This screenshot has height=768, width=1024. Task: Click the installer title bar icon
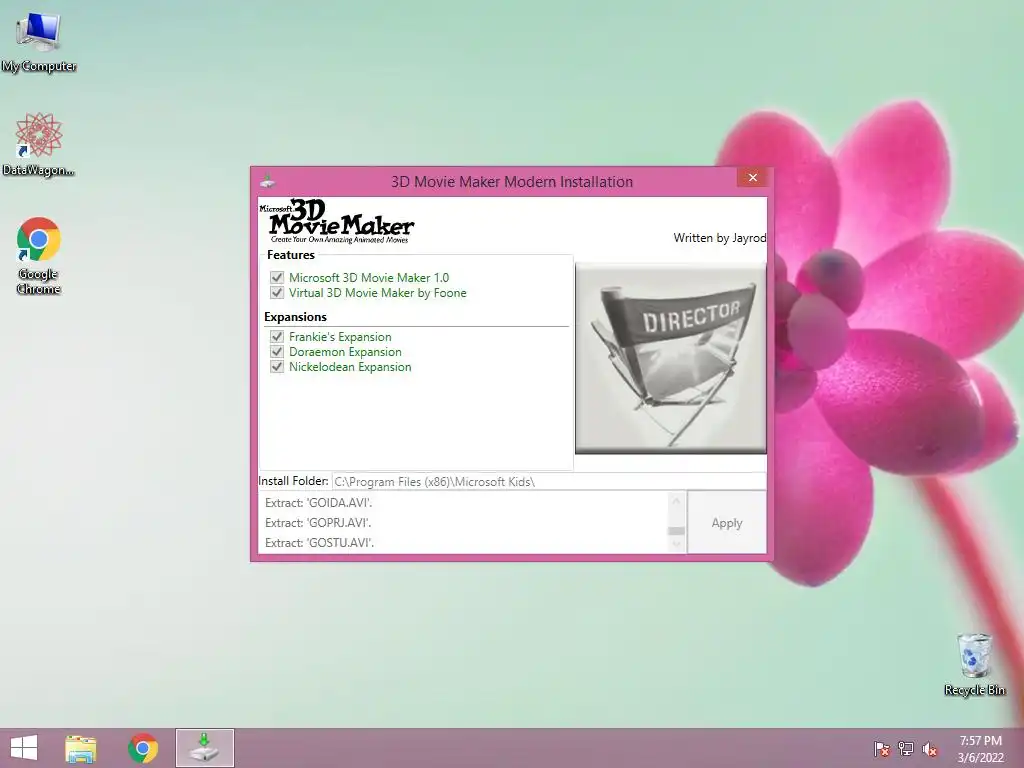[x=267, y=182]
